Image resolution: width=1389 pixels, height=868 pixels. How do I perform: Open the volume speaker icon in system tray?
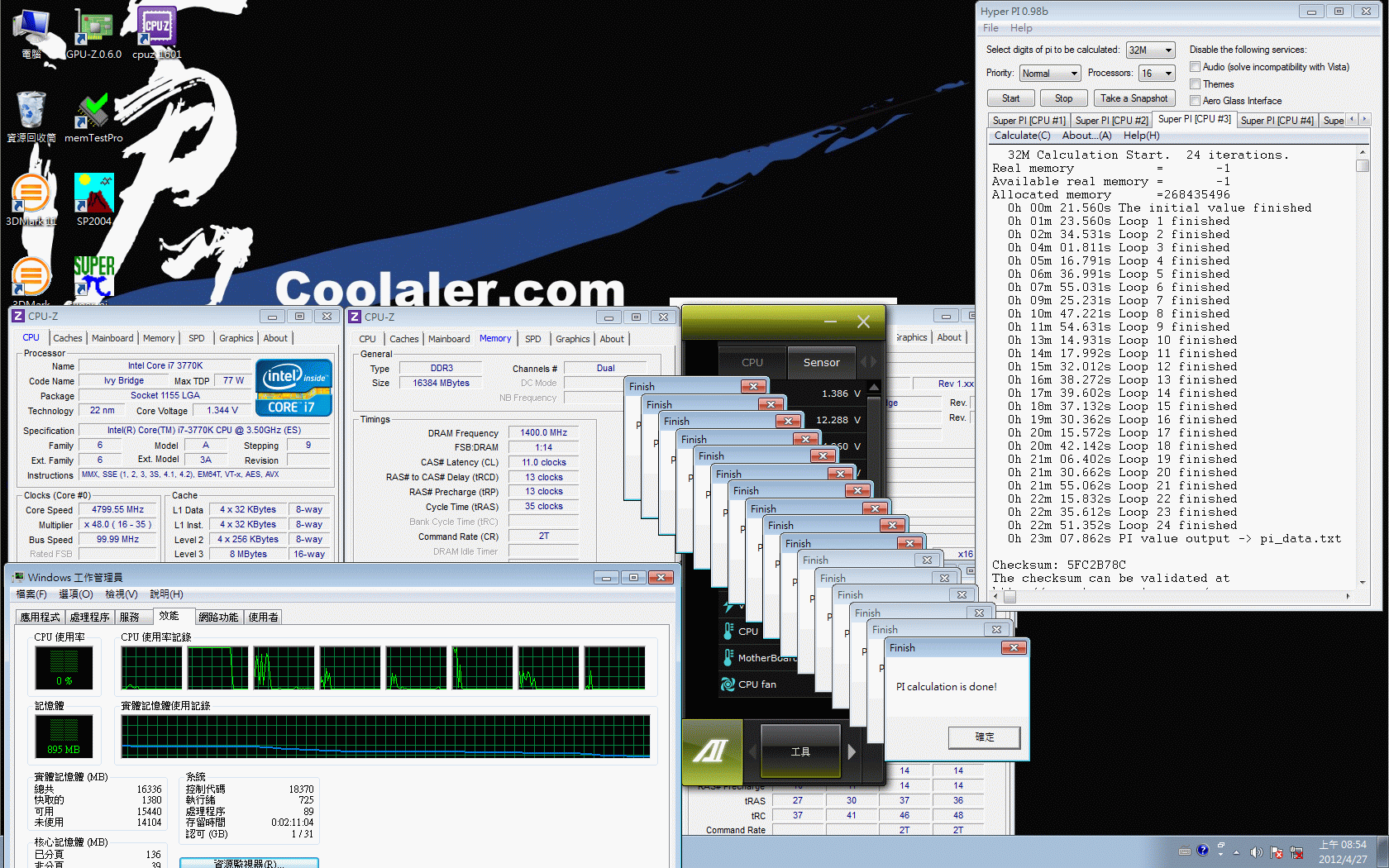click(x=1256, y=852)
